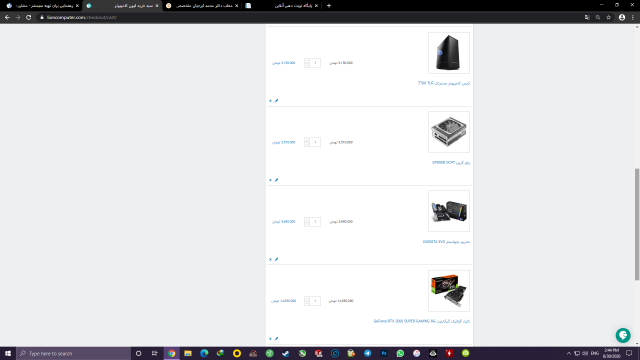This screenshot has width=640, height=360.
Task: Close the third browser tab
Action: pyautogui.click(x=236, y=6)
